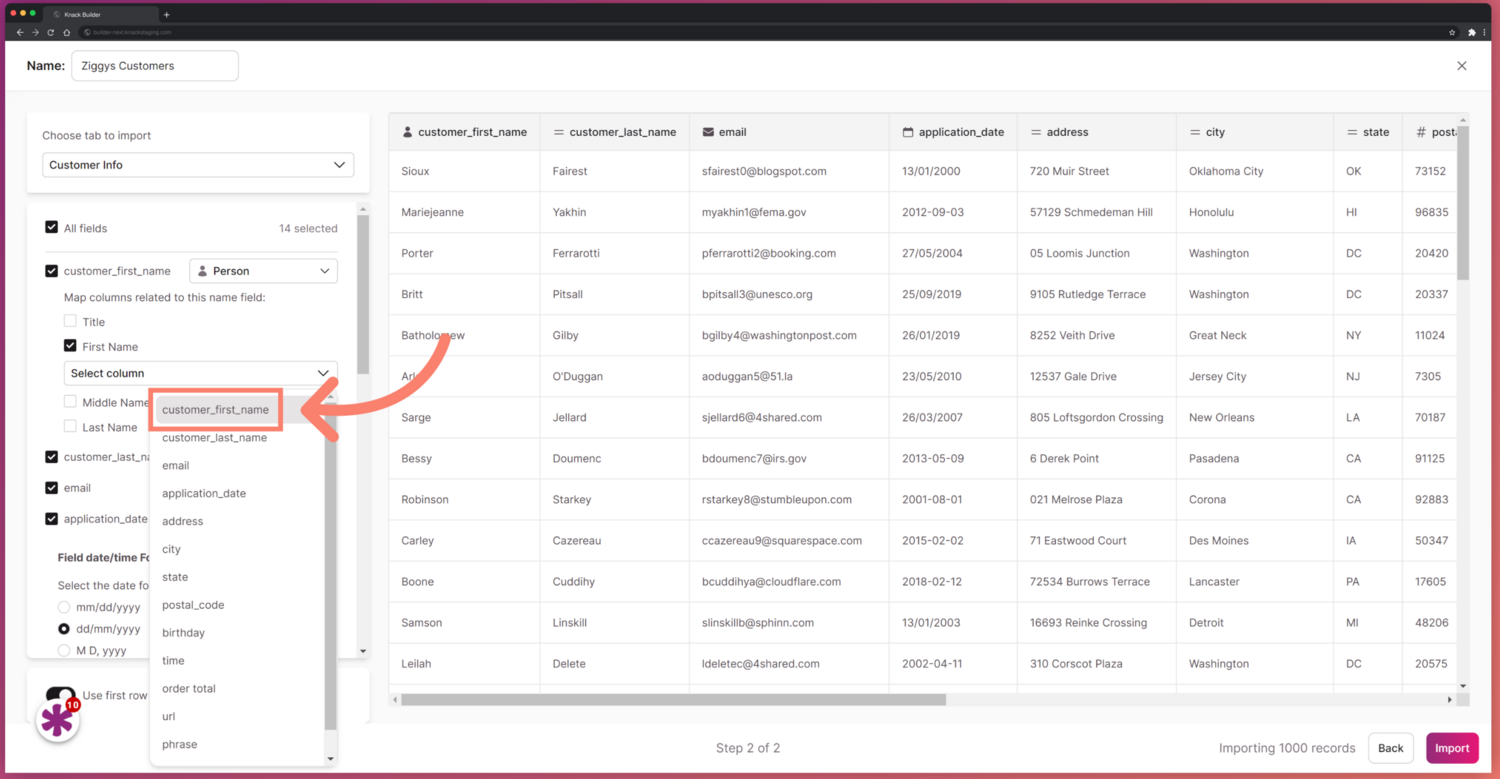Click the Name input field
1500x779 pixels.
click(155, 66)
